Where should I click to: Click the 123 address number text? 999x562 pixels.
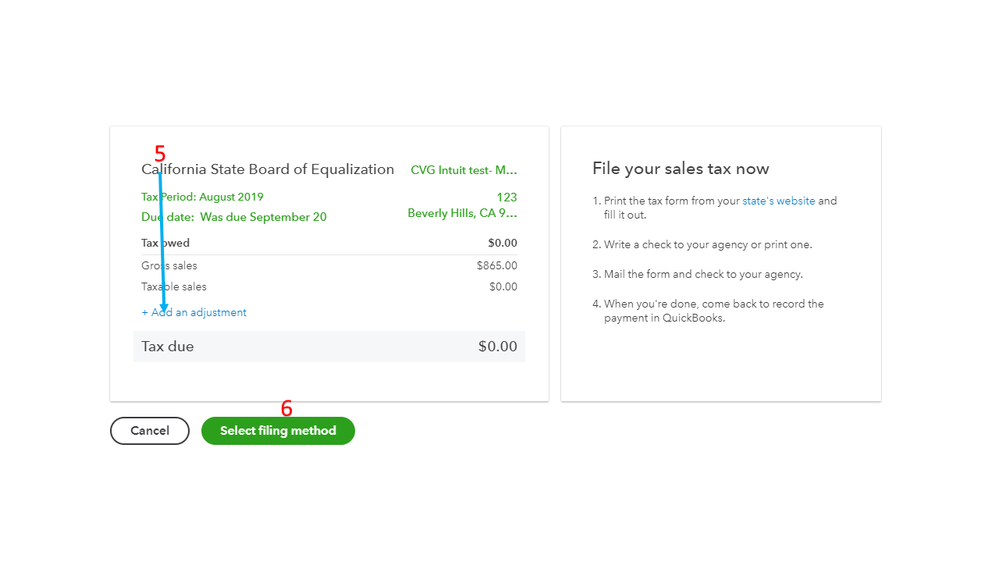pos(506,198)
